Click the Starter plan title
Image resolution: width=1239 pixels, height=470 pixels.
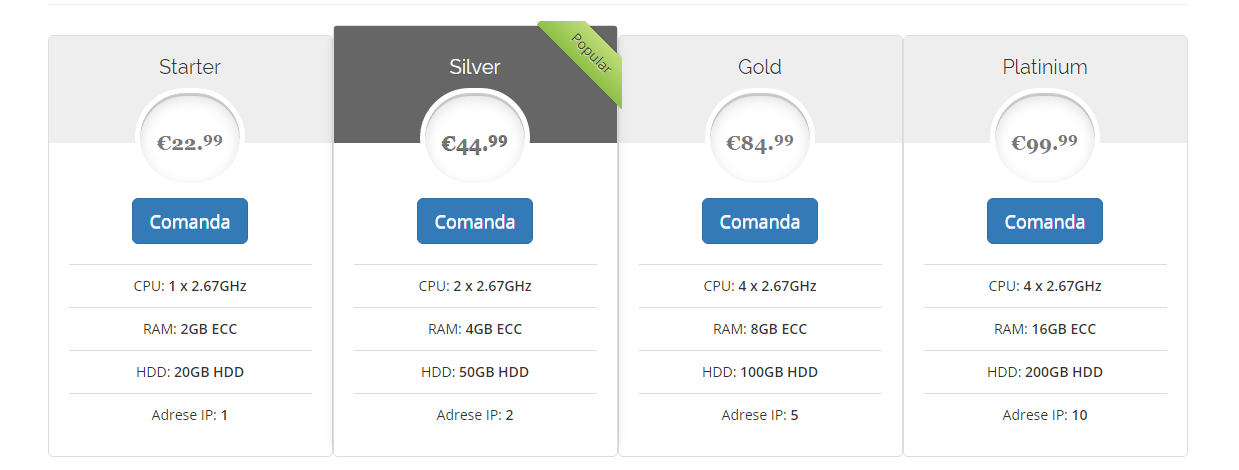click(190, 67)
